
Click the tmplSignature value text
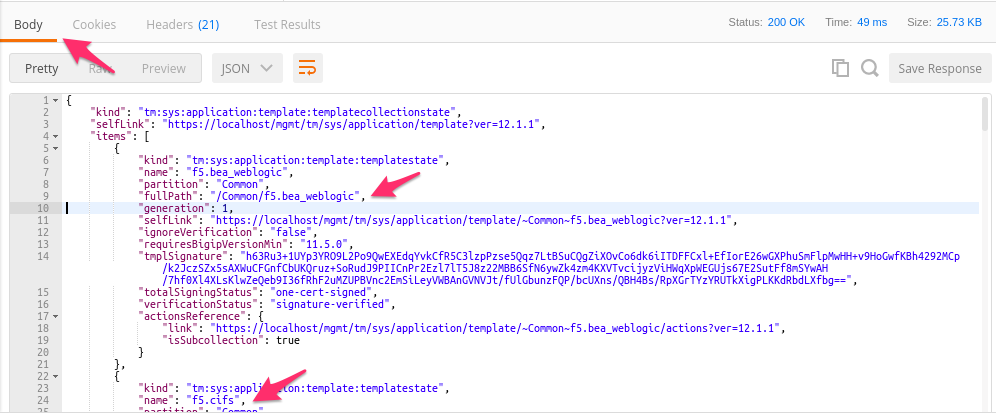(562, 268)
